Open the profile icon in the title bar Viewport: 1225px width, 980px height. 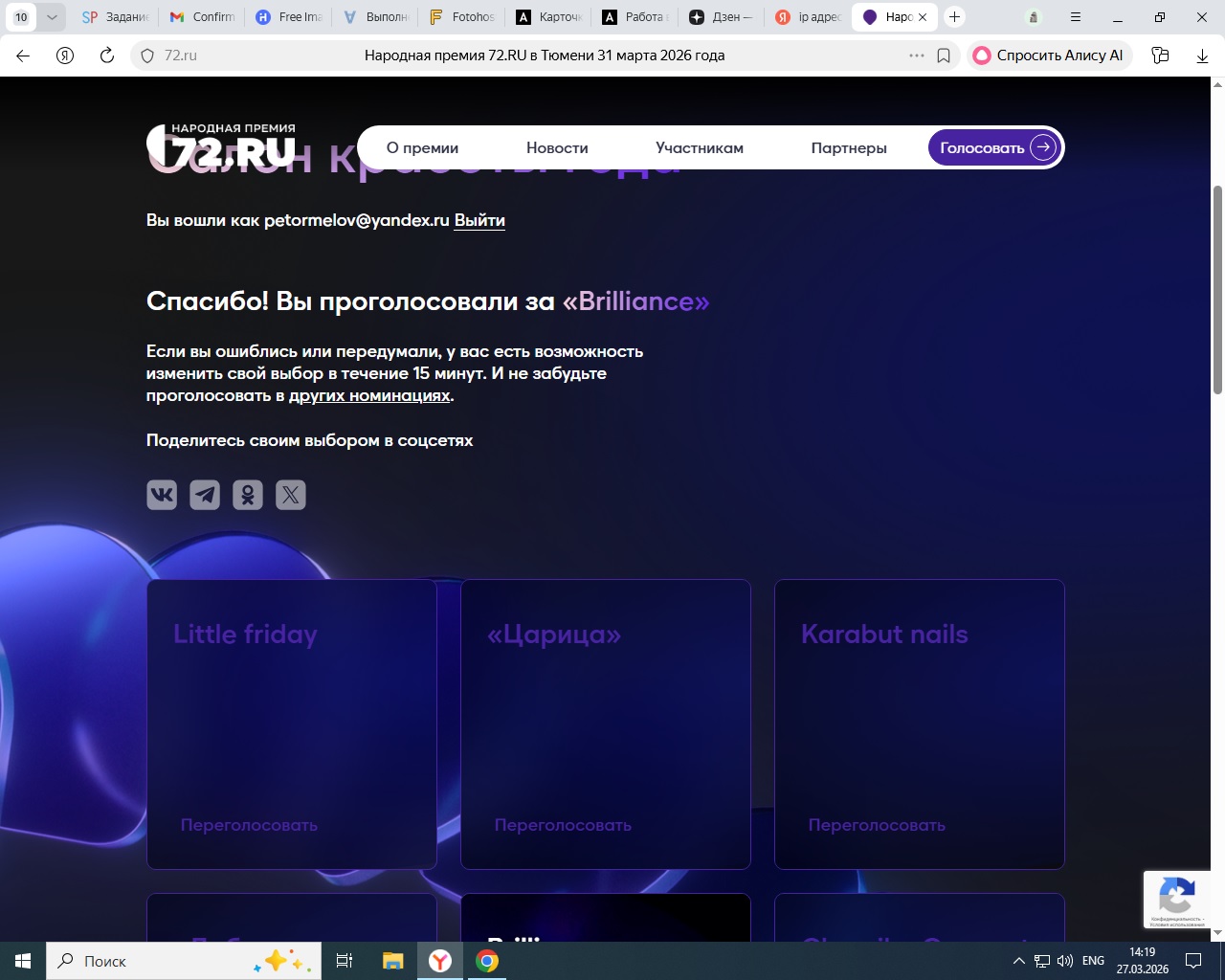(1033, 17)
